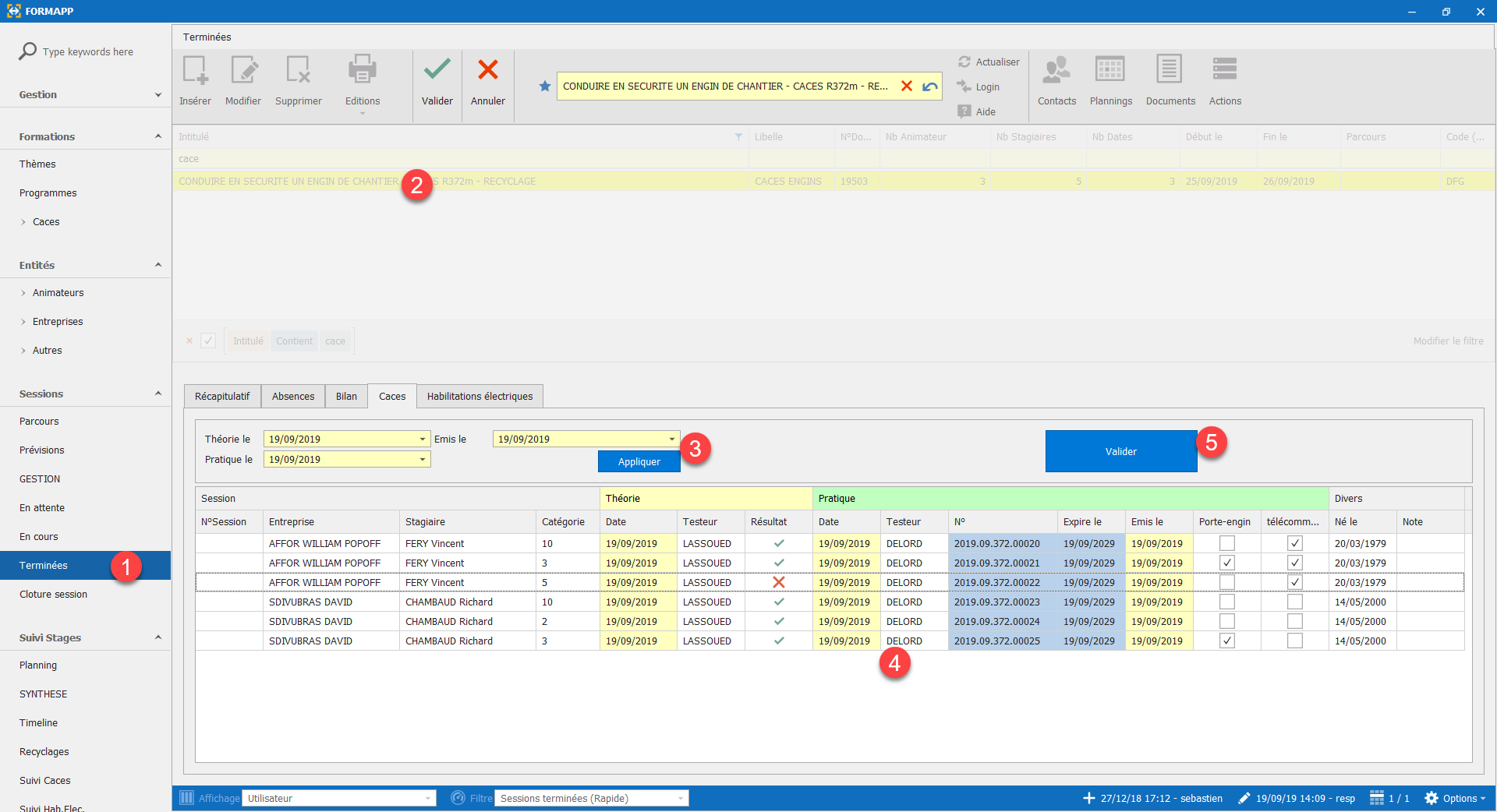Viewport: 1497px width, 812px height.
Task: Open the Sessions terminées (Rapide) filter dropdown
Action: click(x=681, y=798)
